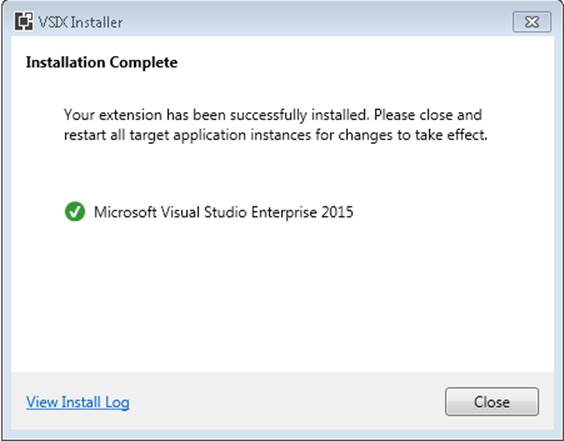Click the empty title bar area beside the title
The width and height of the screenshot is (564, 441).
click(317, 22)
